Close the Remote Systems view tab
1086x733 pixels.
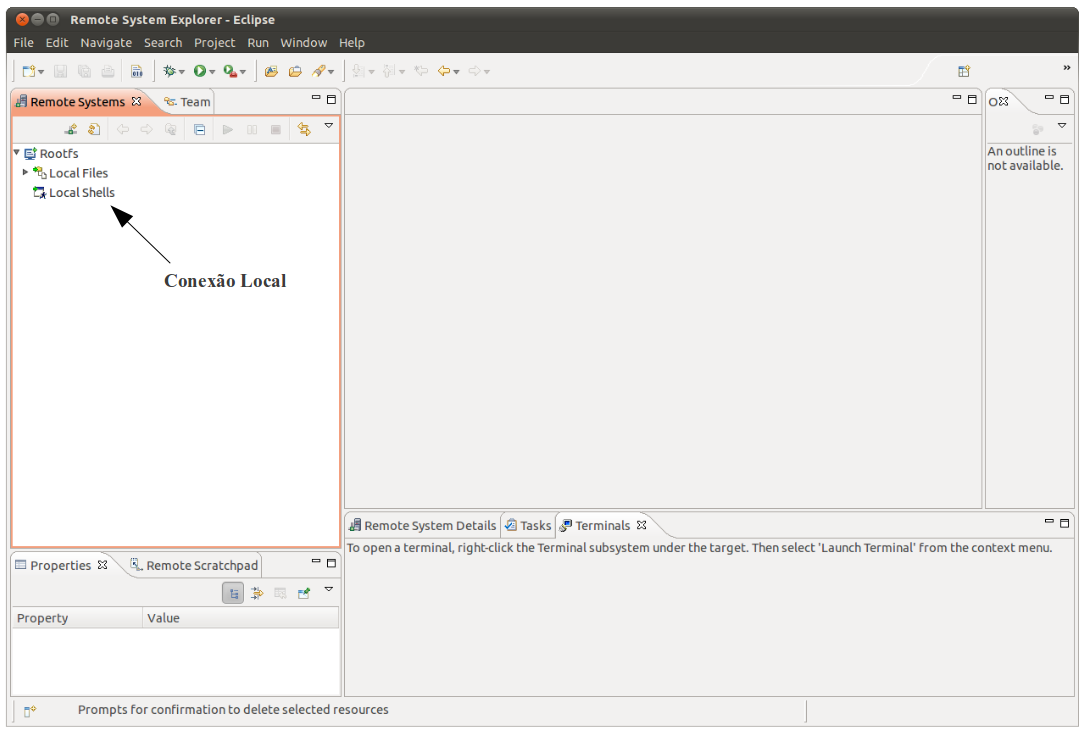pos(136,101)
